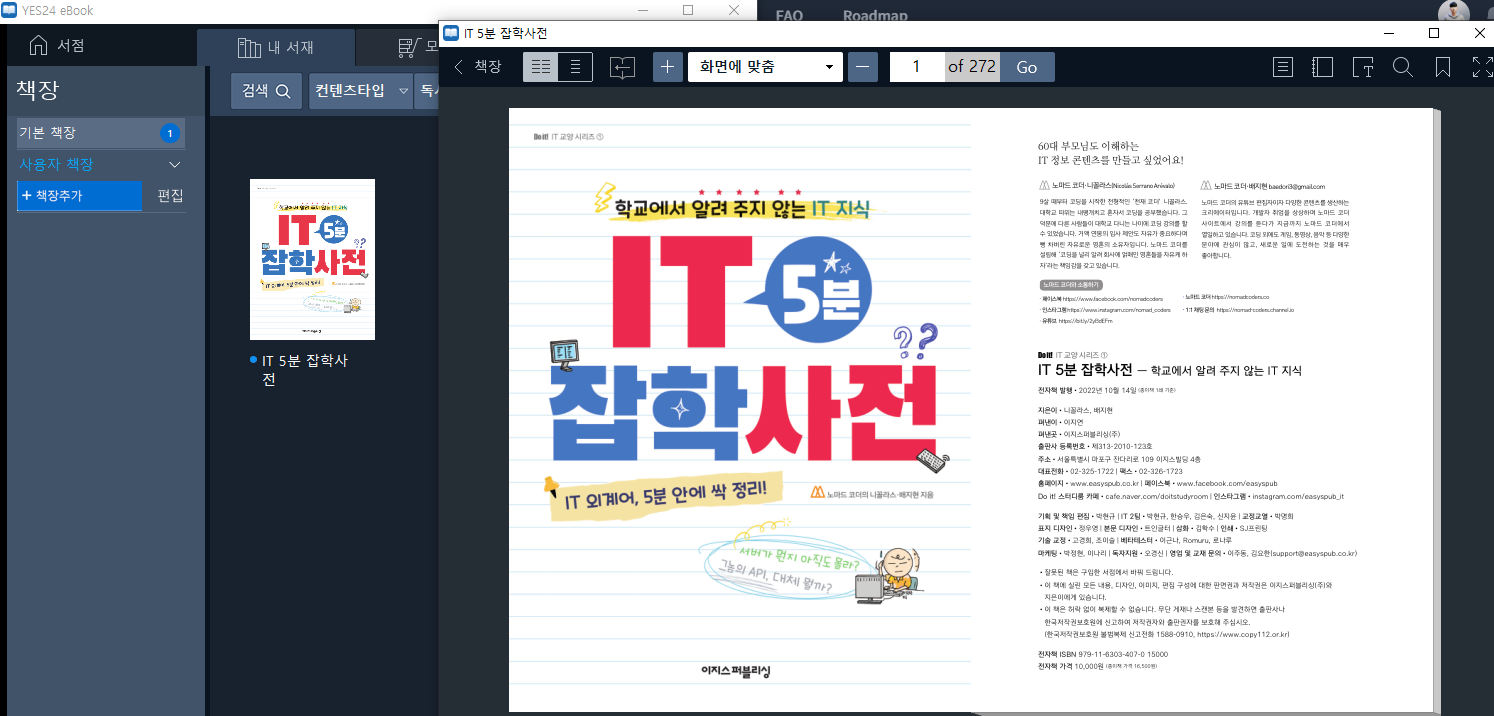The image size is (1494, 716).
Task: Click the page number input field
Action: [917, 67]
